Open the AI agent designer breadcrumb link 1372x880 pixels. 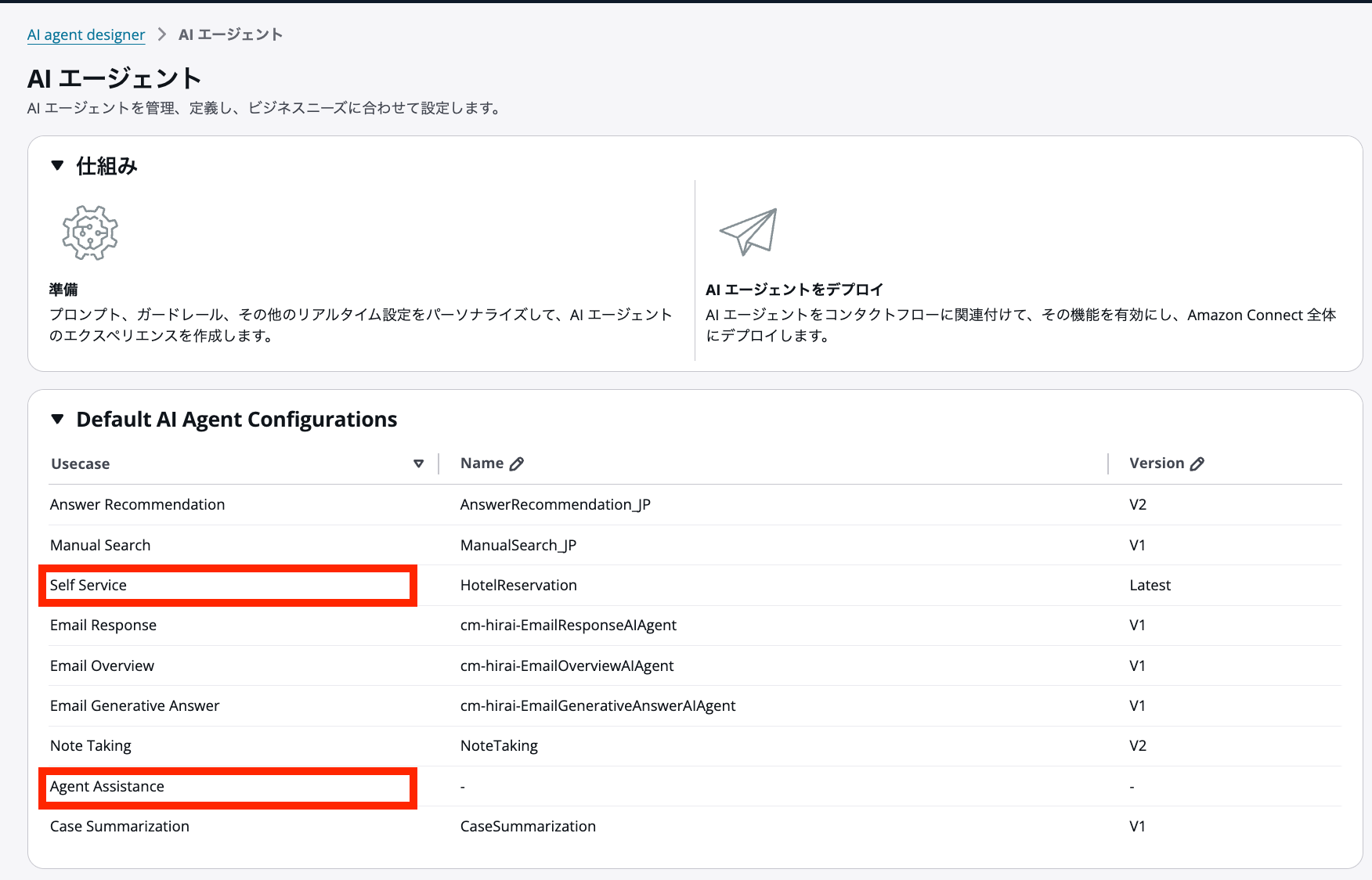coord(85,34)
